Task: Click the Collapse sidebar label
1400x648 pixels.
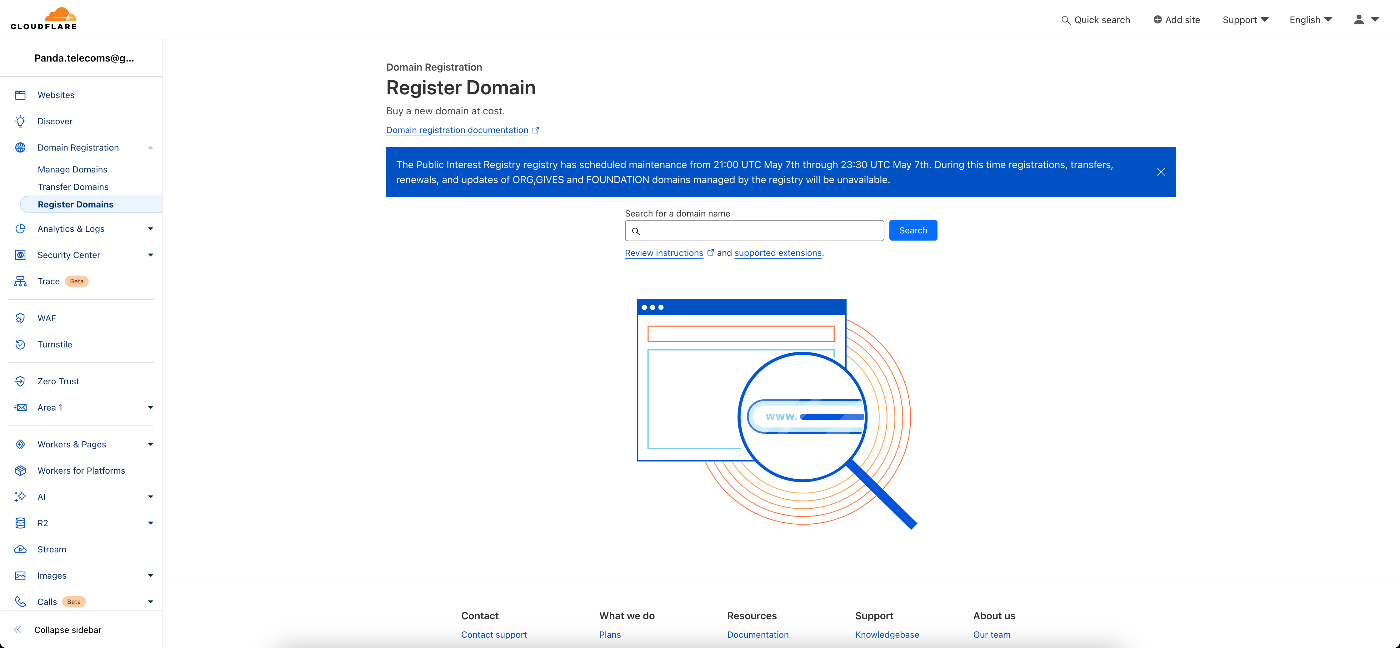Action: (68, 630)
